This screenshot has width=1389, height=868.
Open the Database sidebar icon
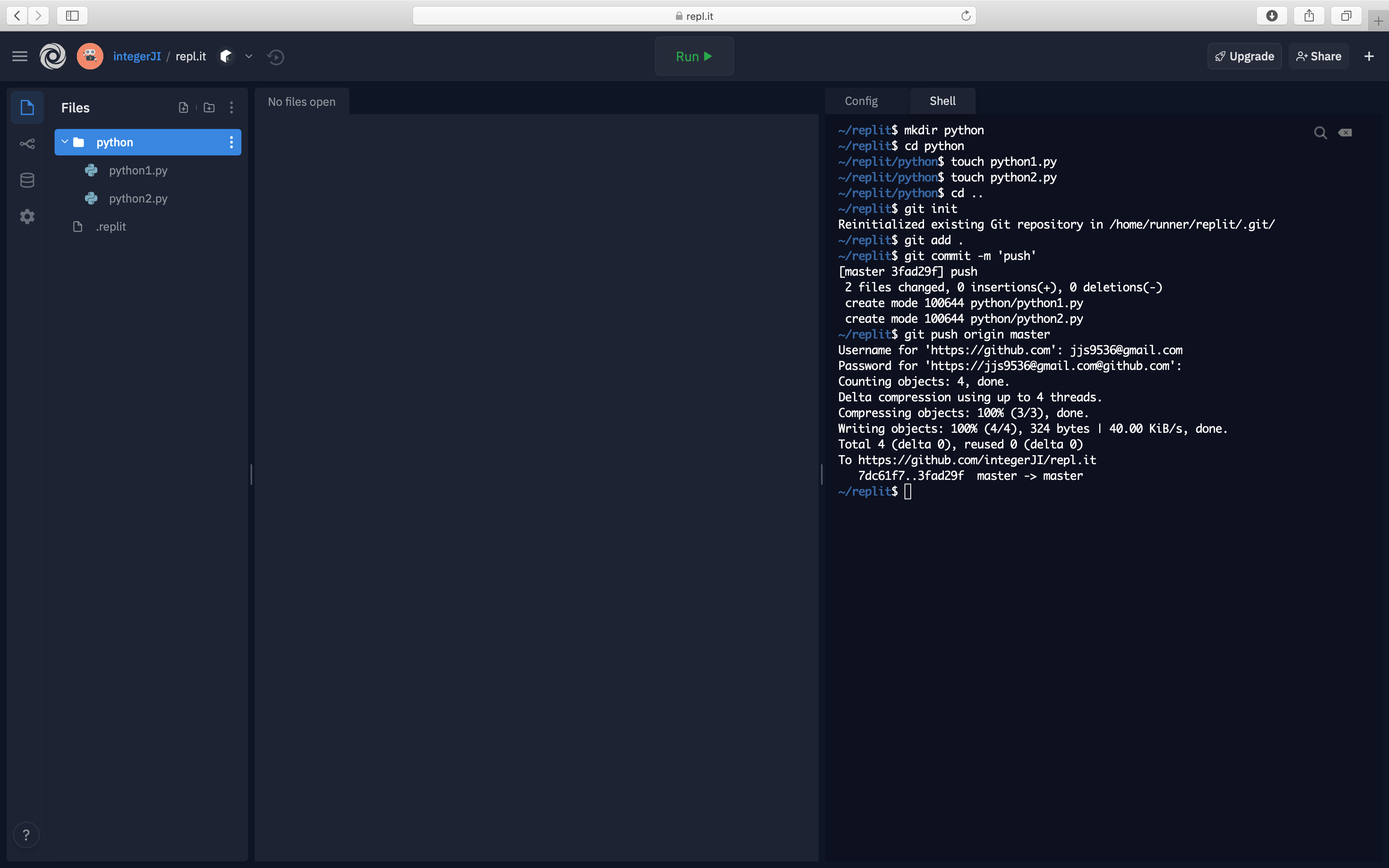tap(27, 180)
